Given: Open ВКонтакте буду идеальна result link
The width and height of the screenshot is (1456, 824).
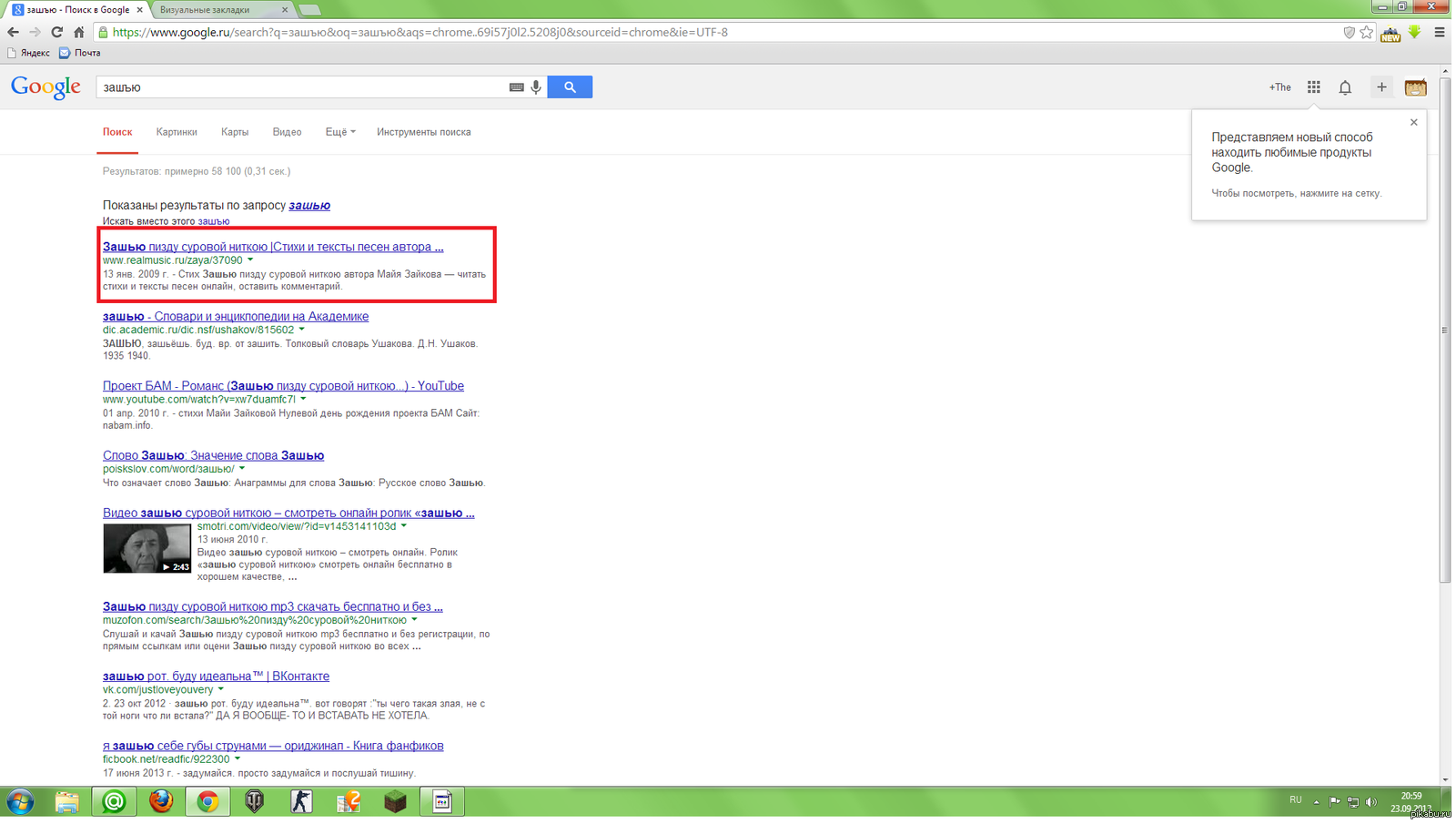Looking at the screenshot, I should coord(216,676).
